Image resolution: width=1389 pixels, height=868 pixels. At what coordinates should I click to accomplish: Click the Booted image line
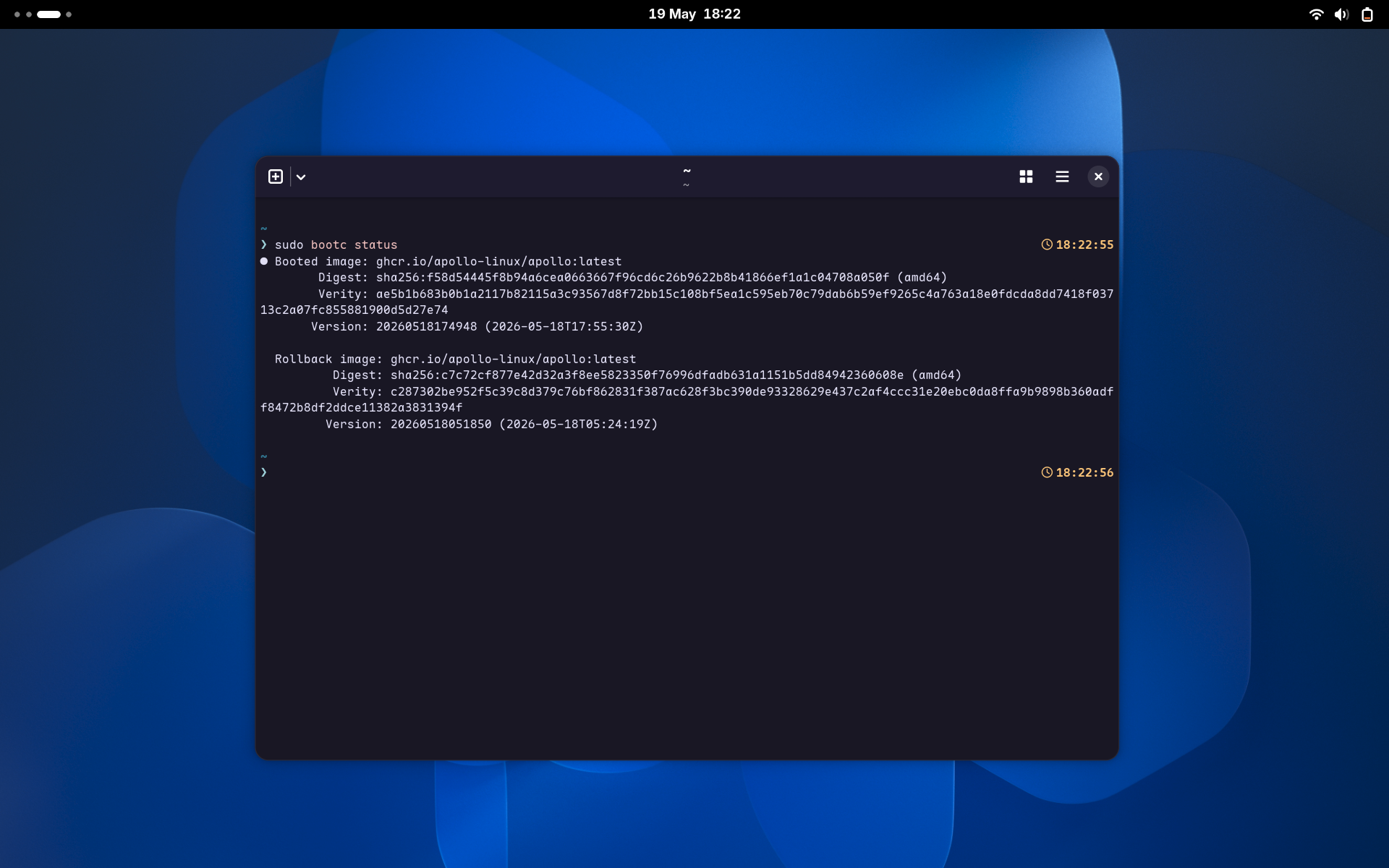point(448,262)
